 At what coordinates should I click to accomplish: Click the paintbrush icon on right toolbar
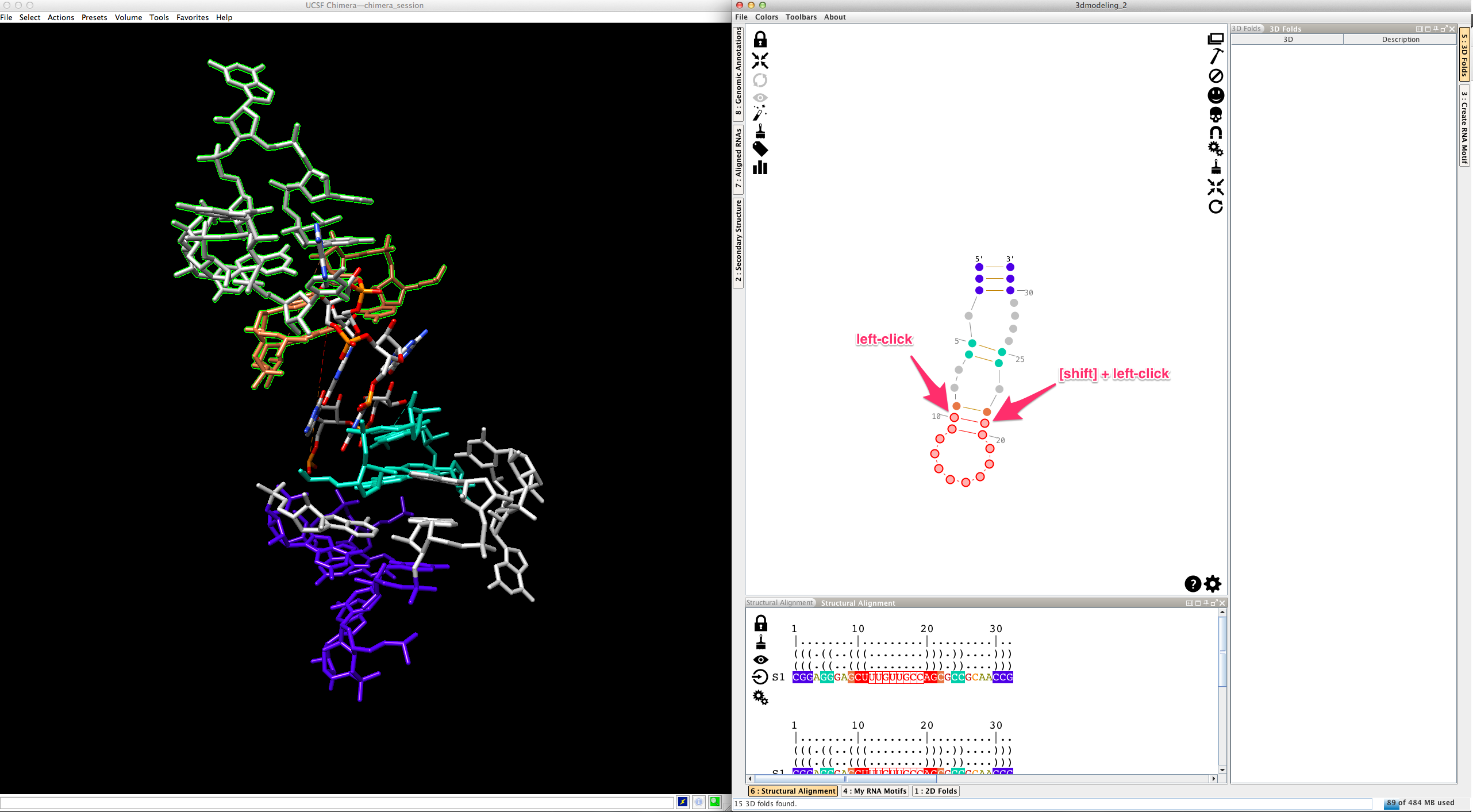1216,167
